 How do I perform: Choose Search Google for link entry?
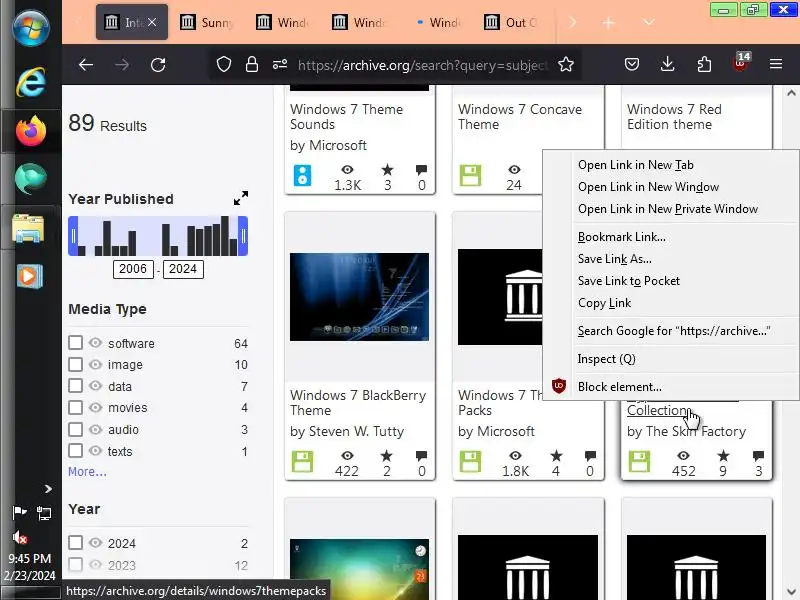(x=673, y=331)
